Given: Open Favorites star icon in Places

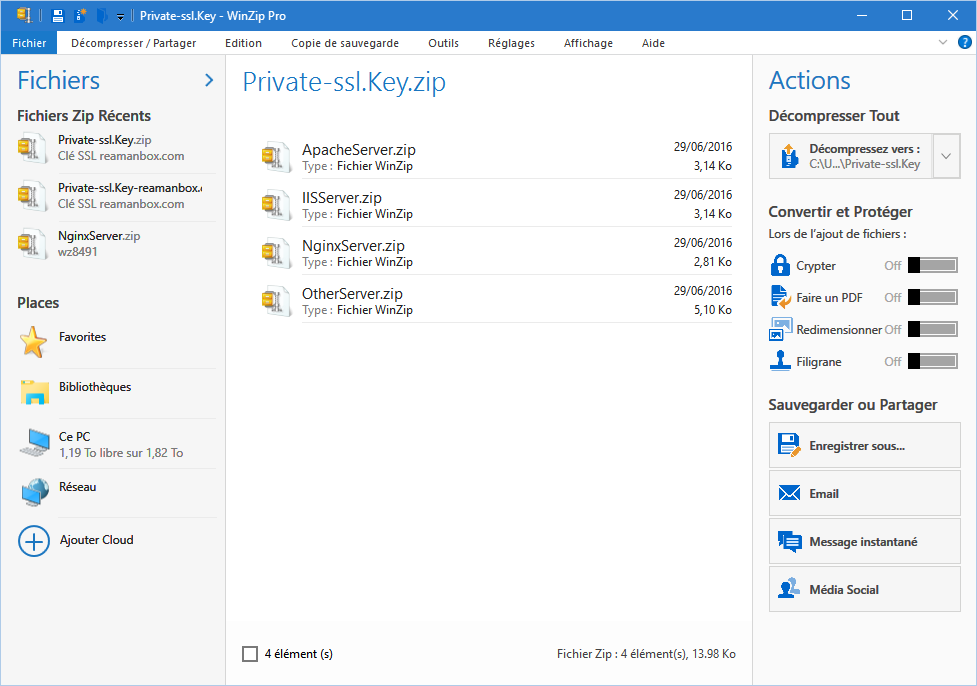Looking at the screenshot, I should (34, 342).
